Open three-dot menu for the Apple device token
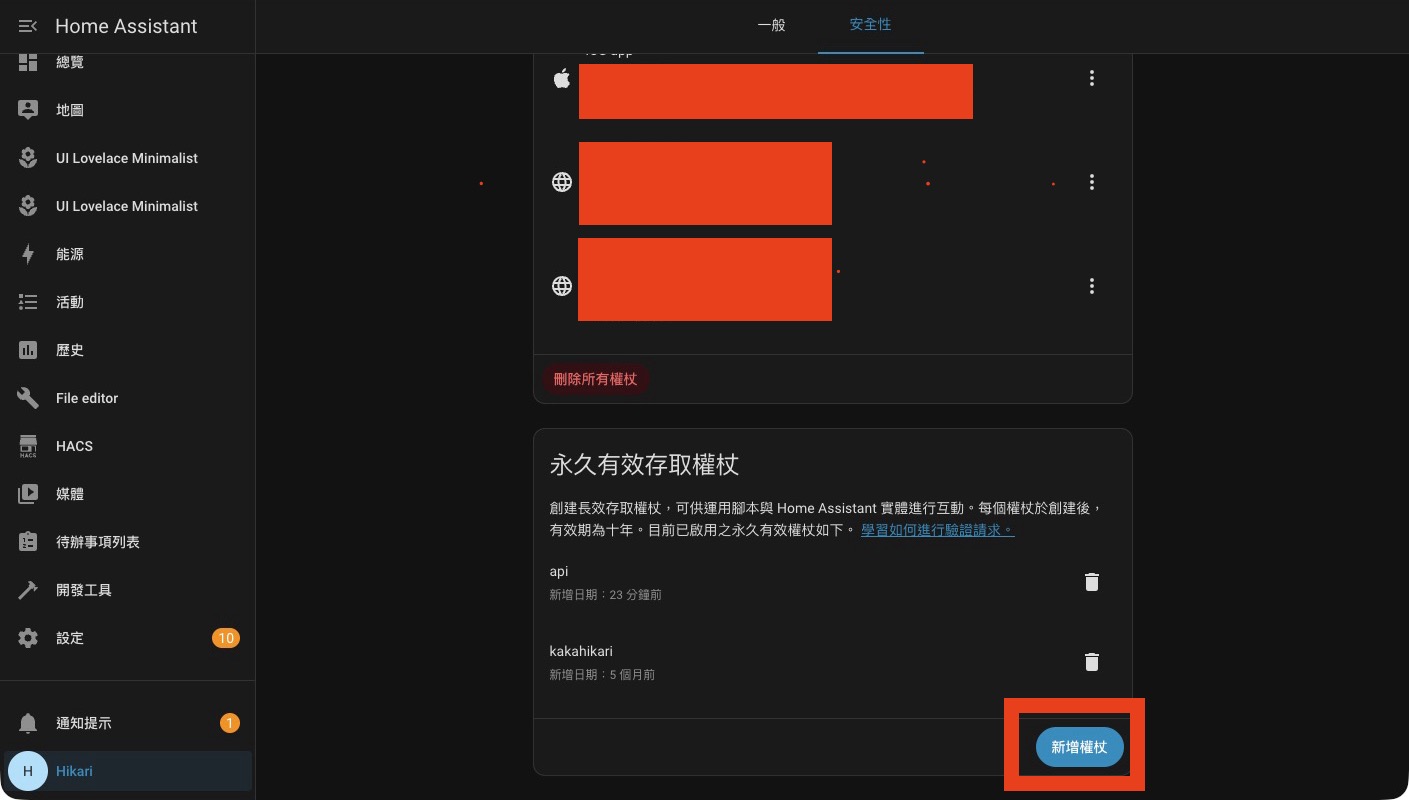The image size is (1409, 800). coord(1091,78)
